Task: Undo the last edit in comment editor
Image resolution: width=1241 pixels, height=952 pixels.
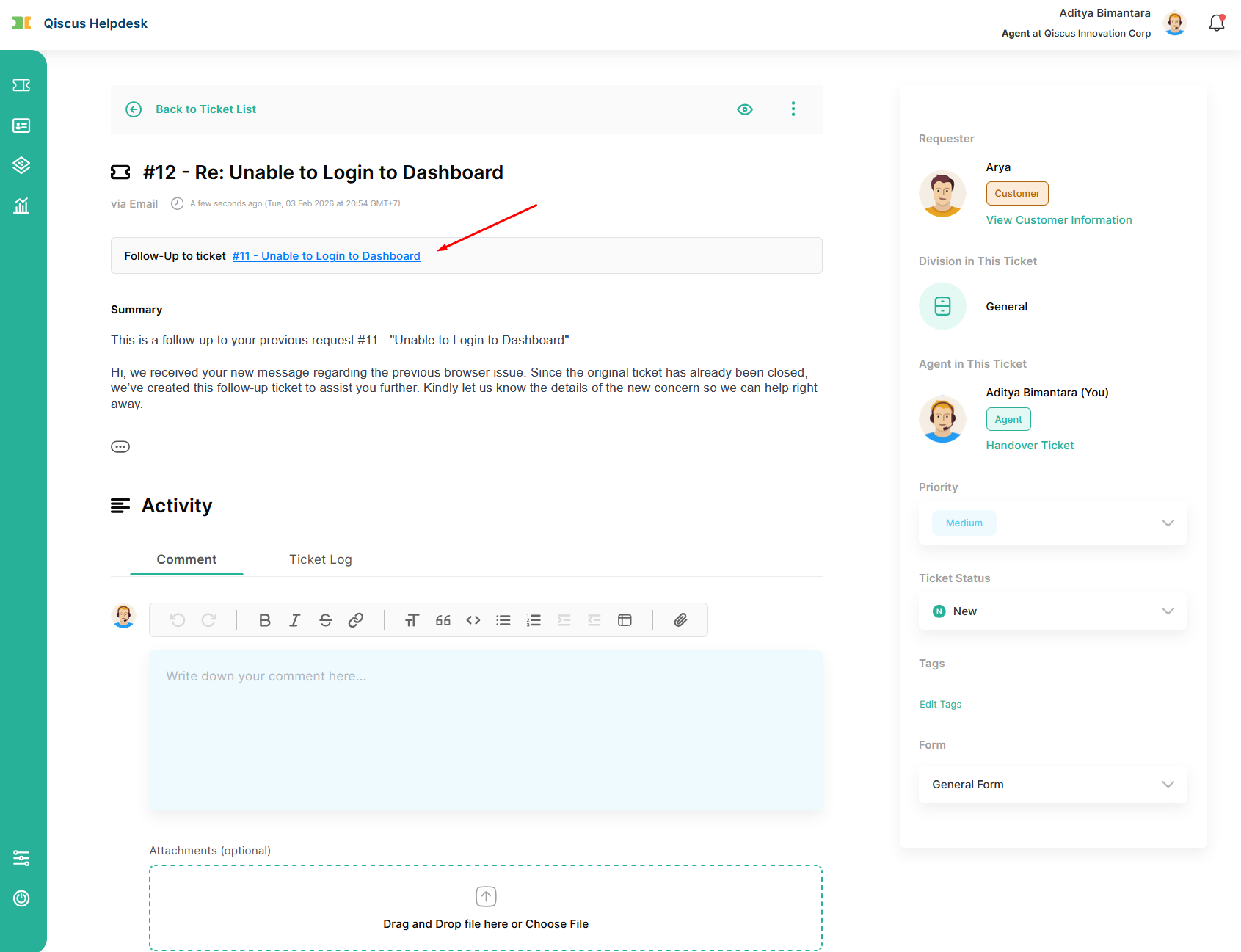Action: tap(178, 620)
